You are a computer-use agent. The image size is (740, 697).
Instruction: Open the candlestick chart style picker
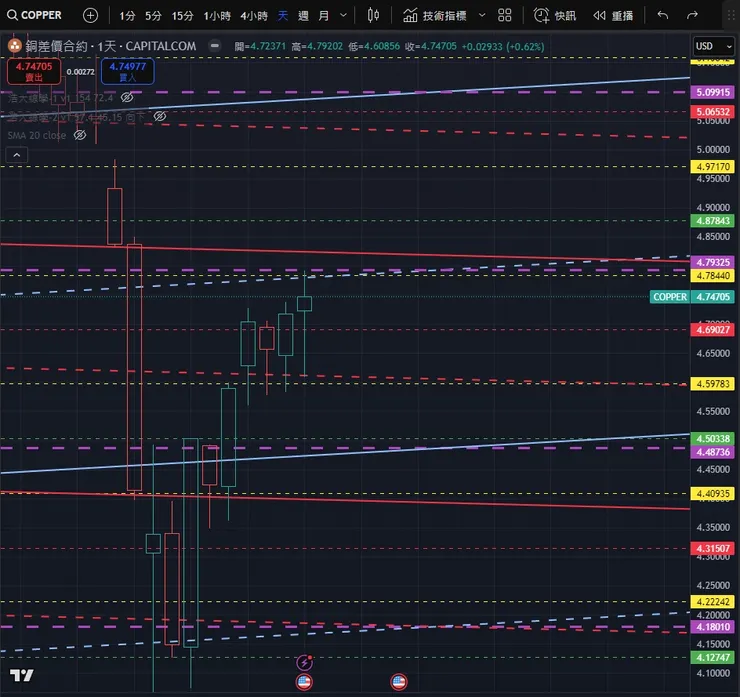point(373,16)
